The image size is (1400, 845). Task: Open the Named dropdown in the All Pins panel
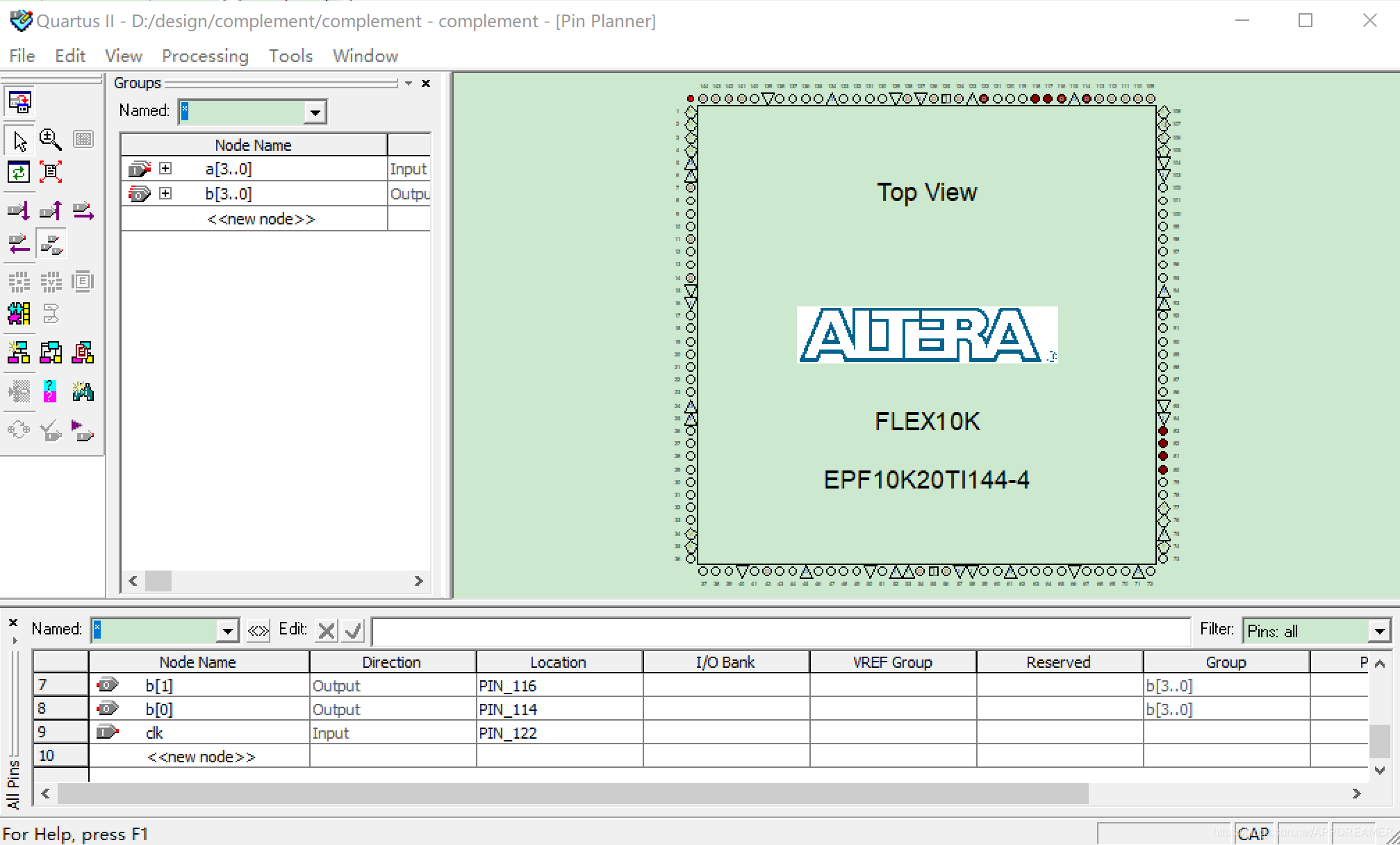pyautogui.click(x=227, y=631)
